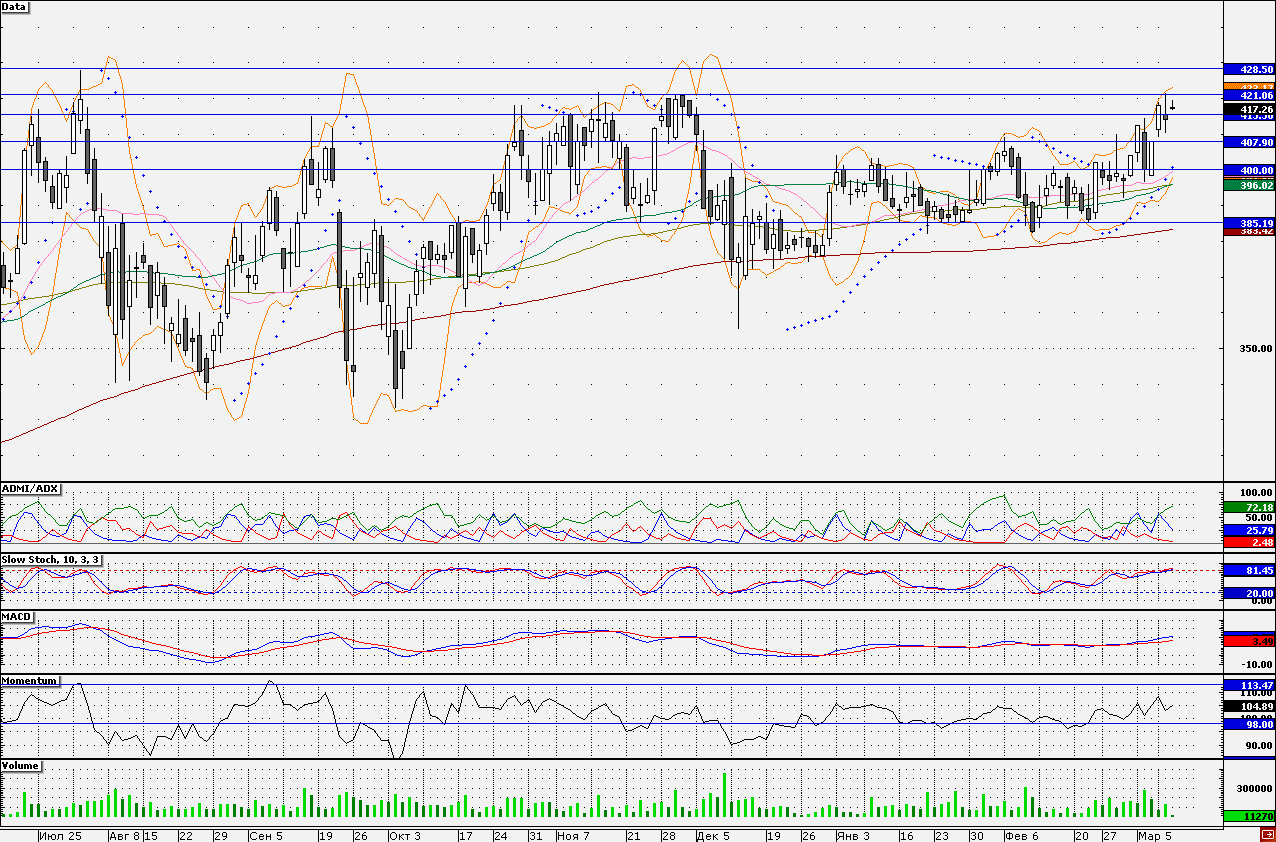Select the 421.06 resistance level tag

(1250, 95)
